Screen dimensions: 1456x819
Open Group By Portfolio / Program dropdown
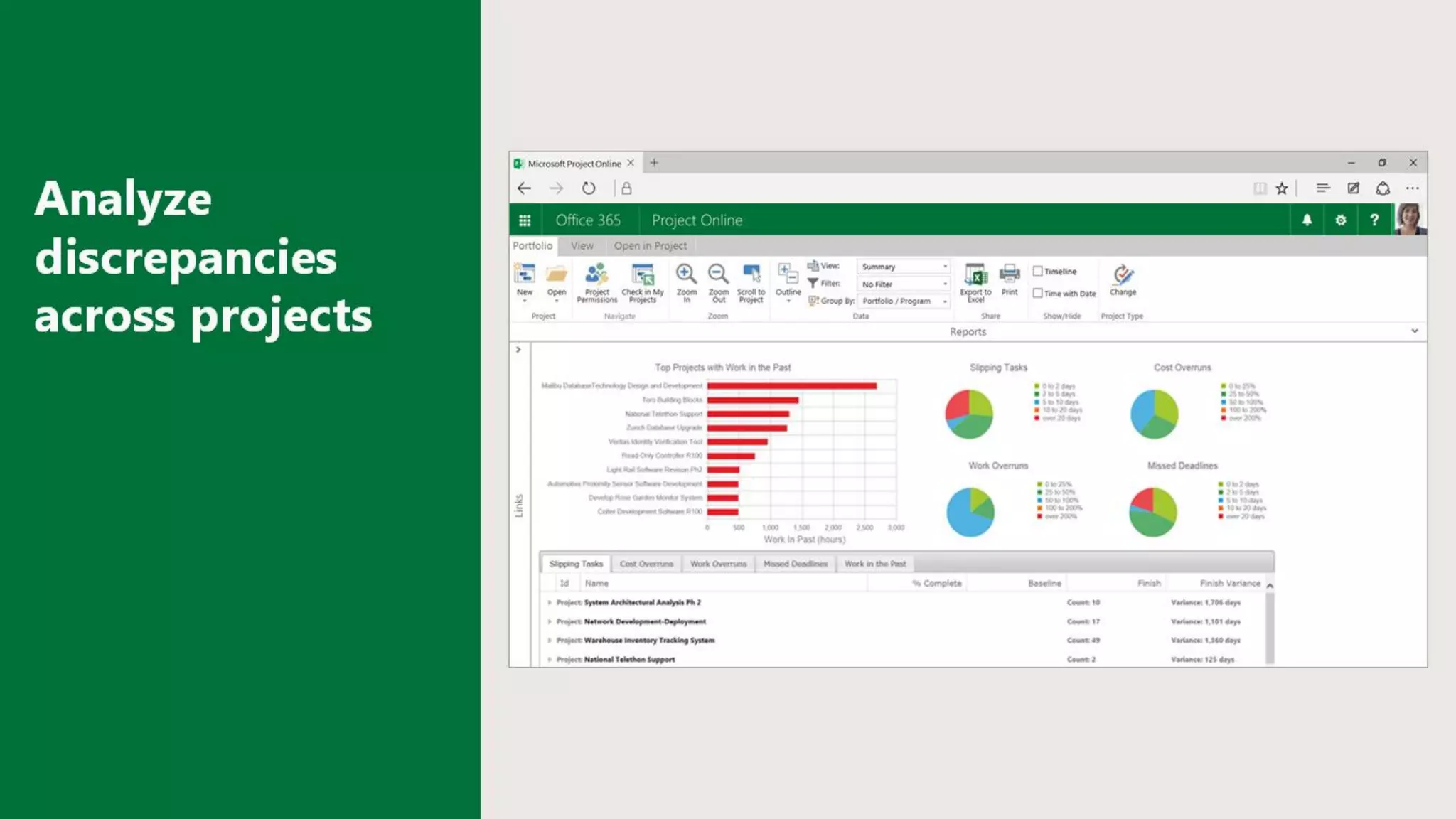tap(904, 301)
